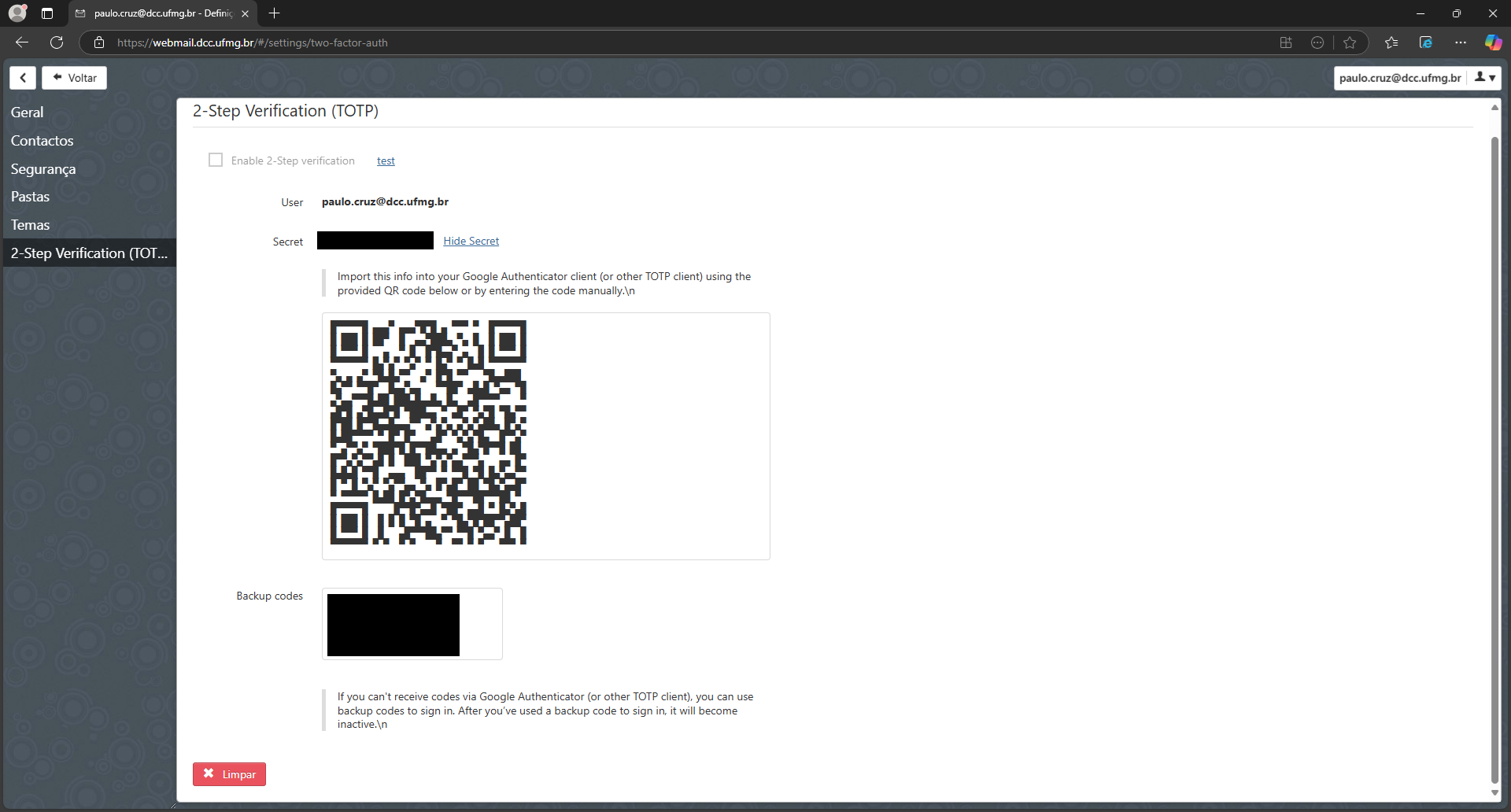Viewport: 1511px width, 812px height.
Task: Open the tab actions menu icon
Action: 47,13
